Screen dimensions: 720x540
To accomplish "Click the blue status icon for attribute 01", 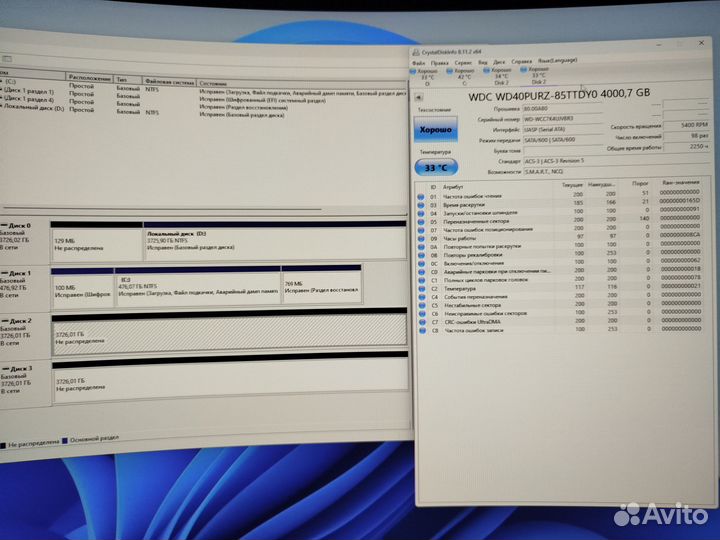I will (422, 197).
